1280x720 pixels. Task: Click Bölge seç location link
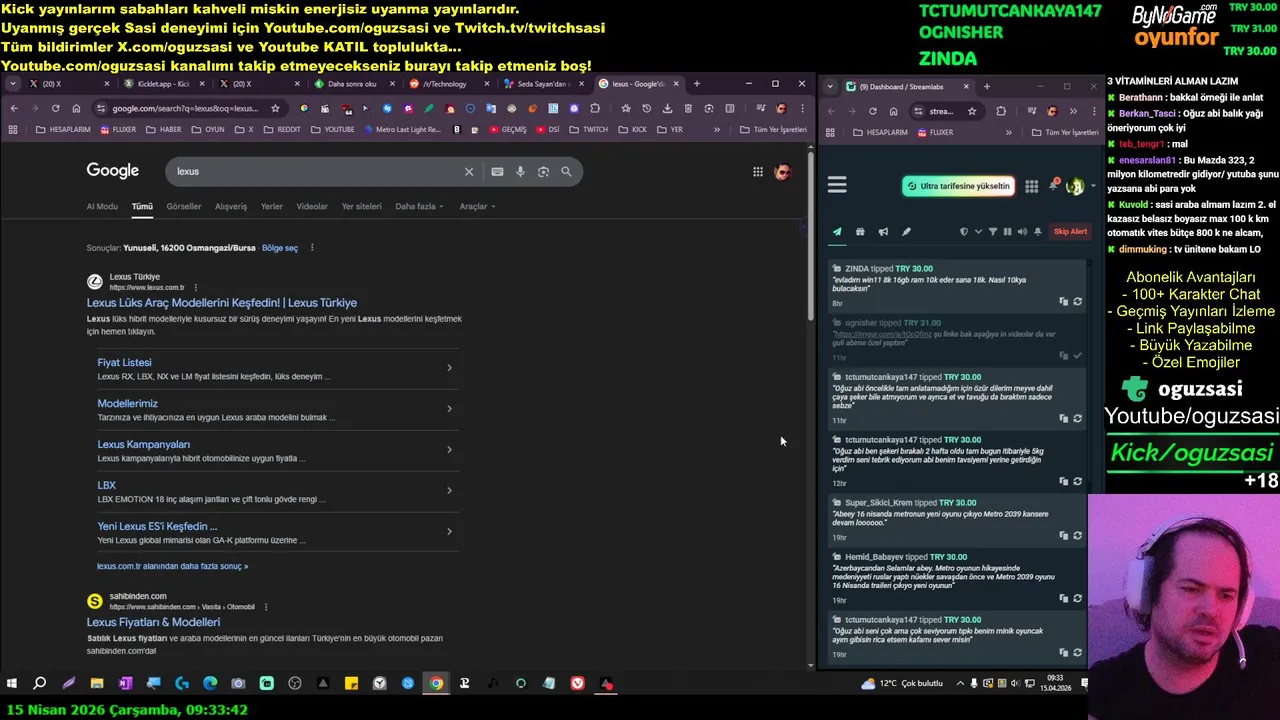click(x=280, y=248)
